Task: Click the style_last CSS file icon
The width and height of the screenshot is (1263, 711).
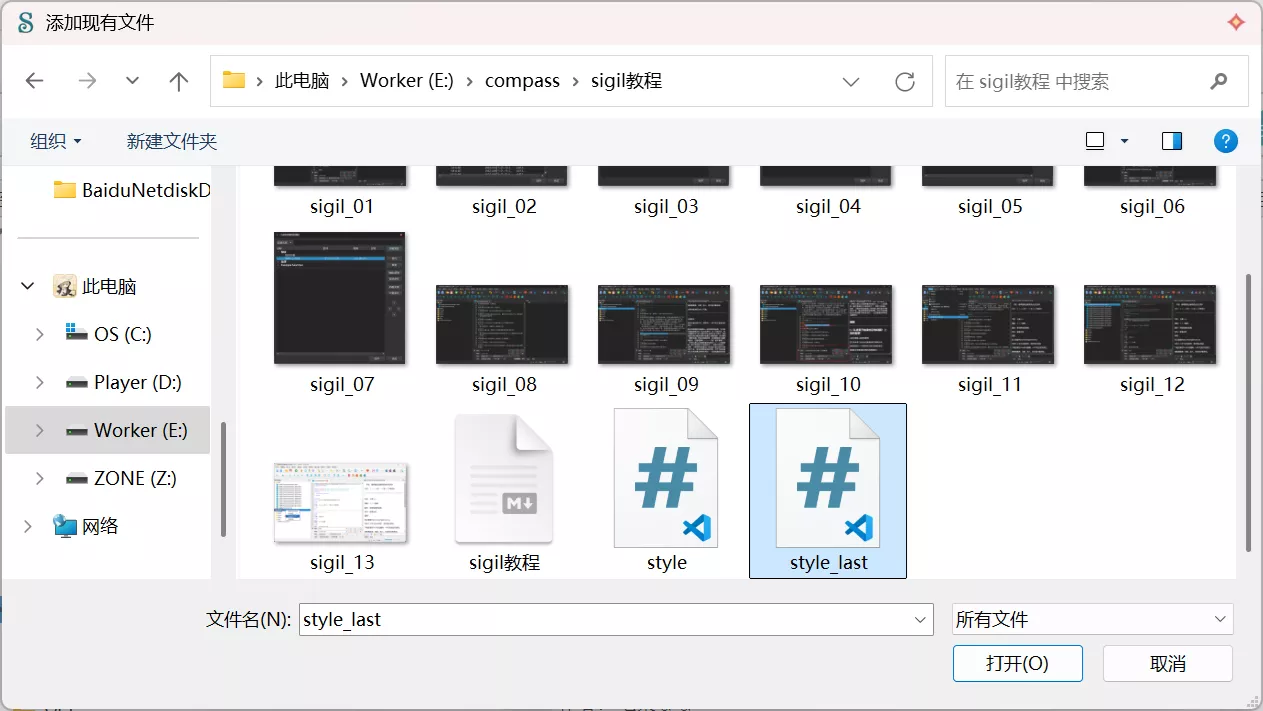Action: point(828,478)
